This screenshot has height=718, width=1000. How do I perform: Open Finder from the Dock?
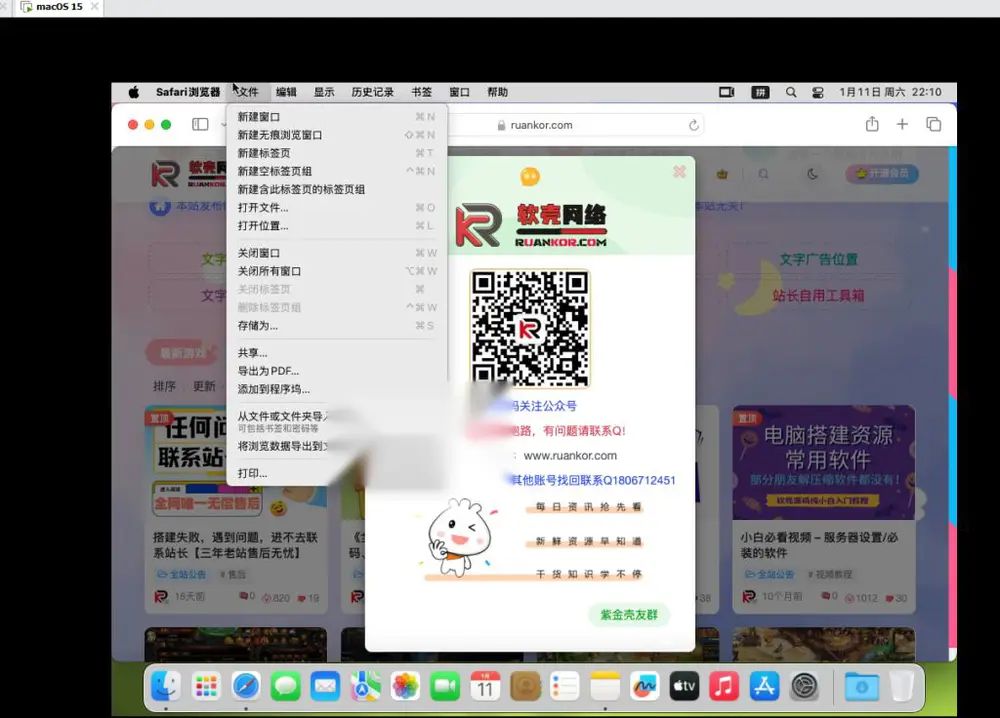(x=166, y=687)
